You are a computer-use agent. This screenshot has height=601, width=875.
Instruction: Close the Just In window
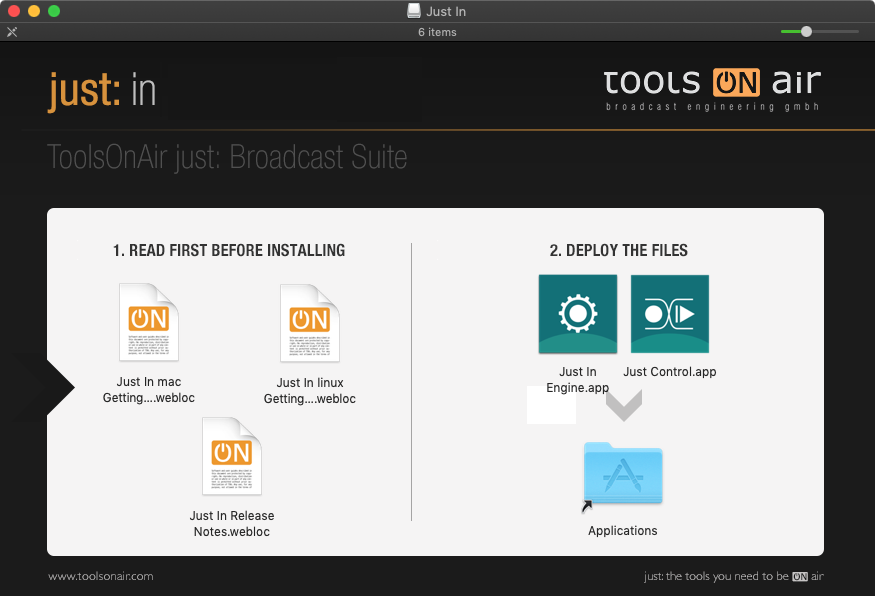coord(14,11)
